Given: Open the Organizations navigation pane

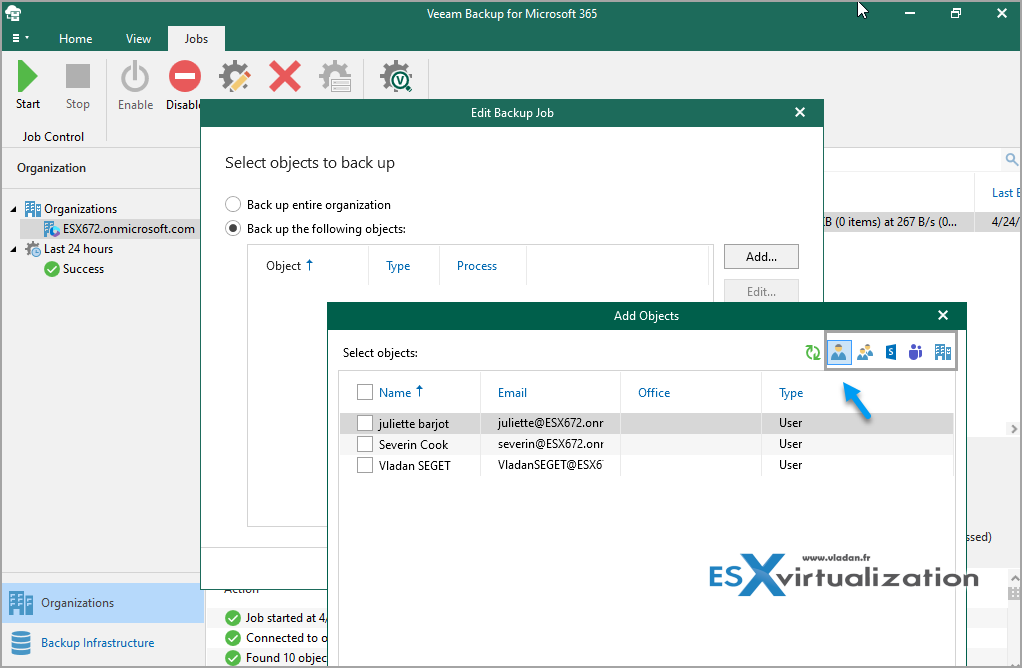Looking at the screenshot, I should click(x=103, y=603).
